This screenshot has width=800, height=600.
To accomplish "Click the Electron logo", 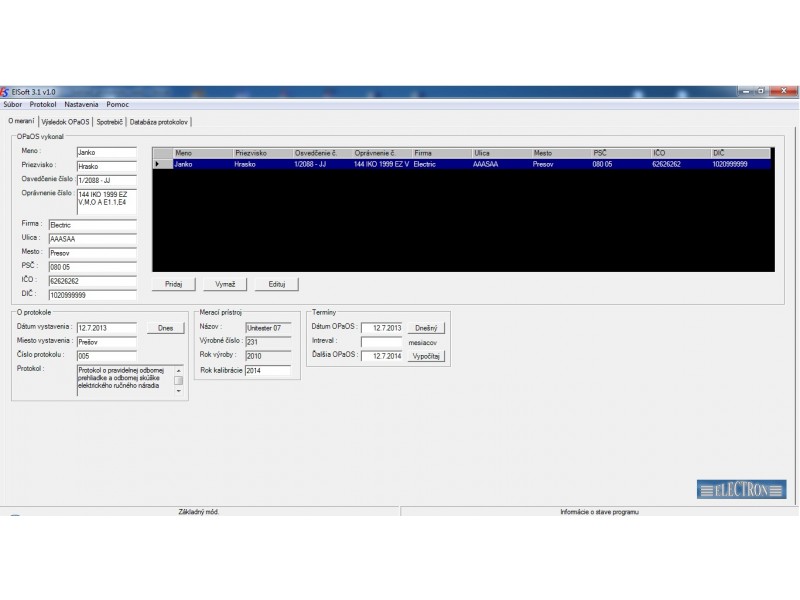I will [741, 490].
